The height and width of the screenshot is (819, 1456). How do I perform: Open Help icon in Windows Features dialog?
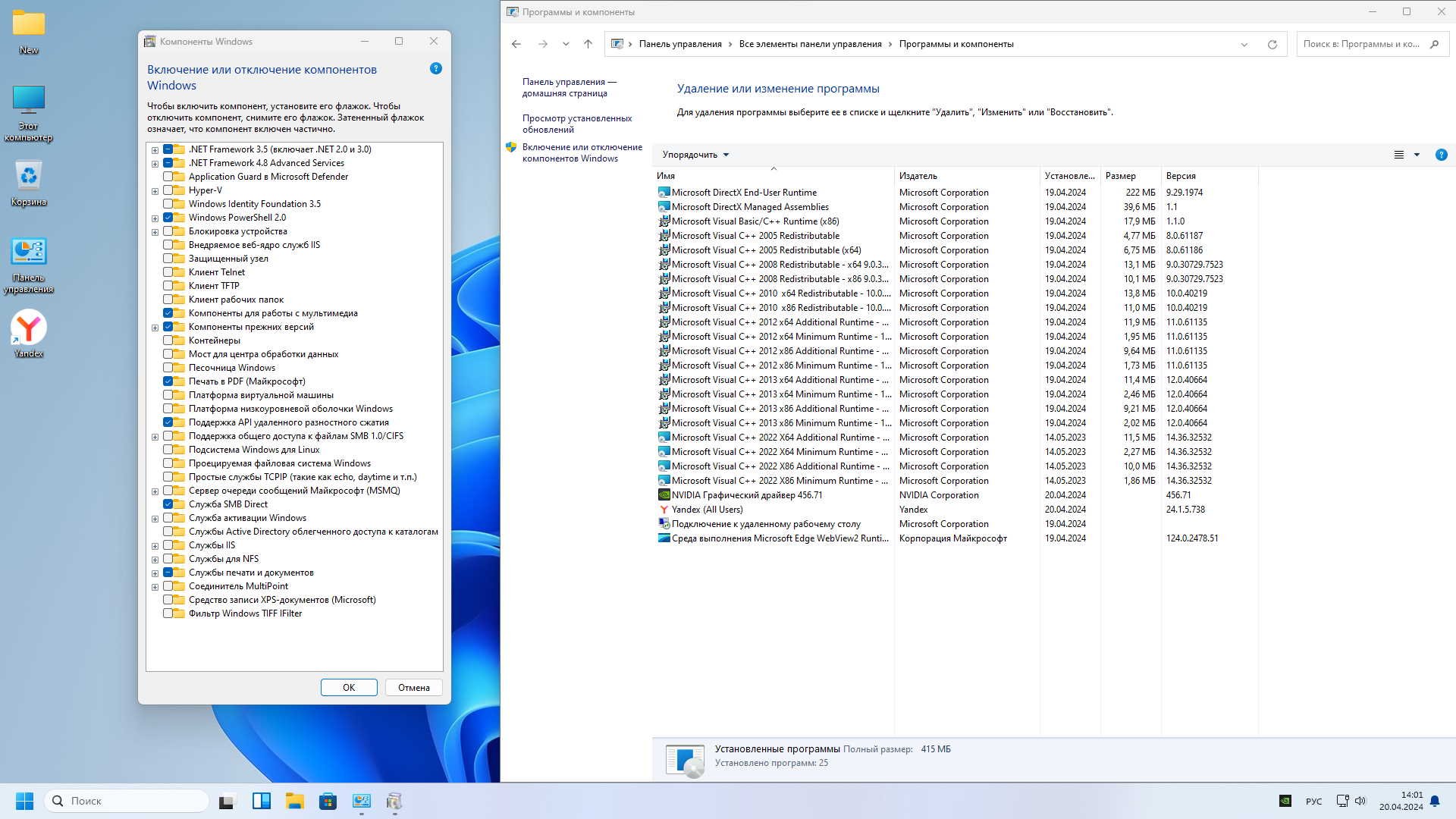435,68
